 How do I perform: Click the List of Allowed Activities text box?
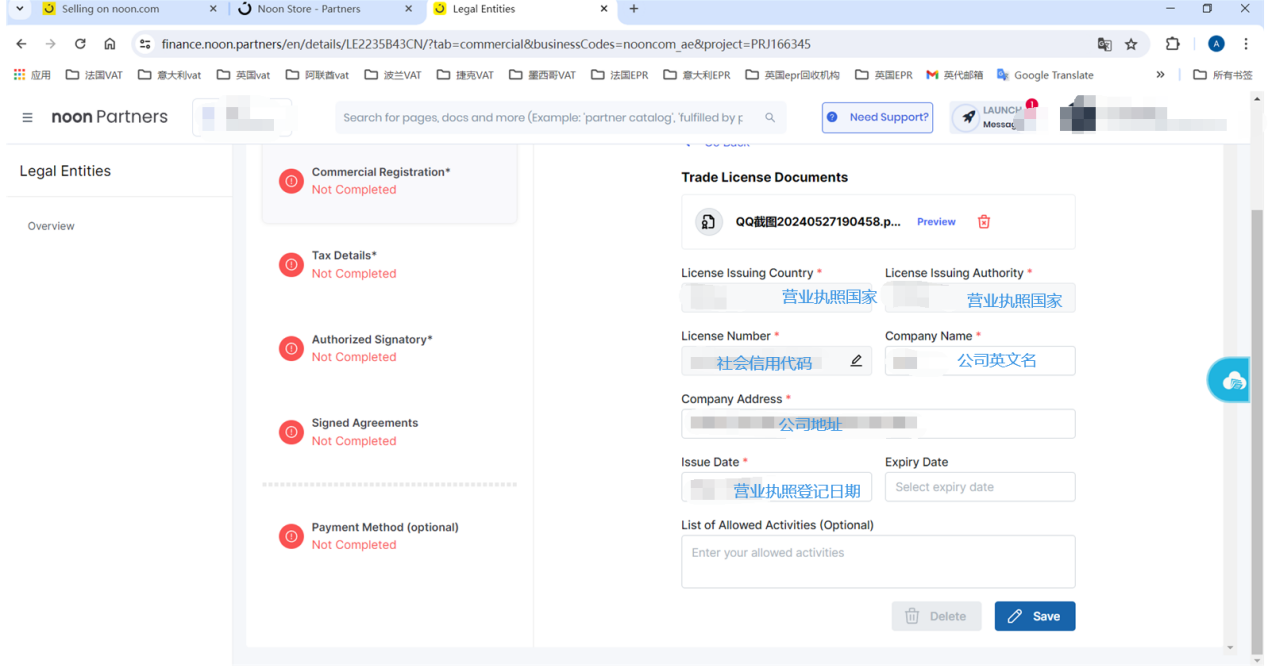point(877,561)
